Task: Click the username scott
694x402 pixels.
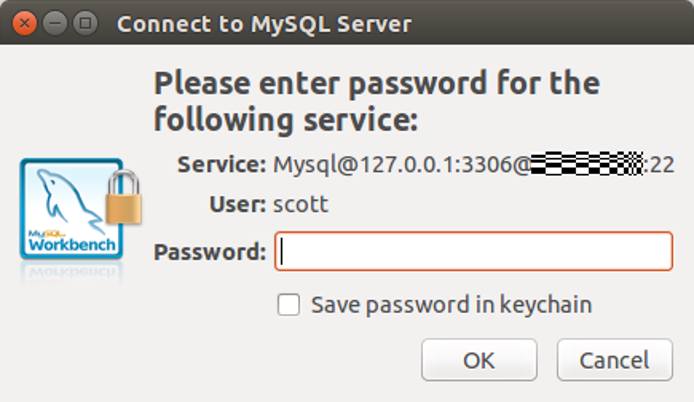Action: pos(301,205)
